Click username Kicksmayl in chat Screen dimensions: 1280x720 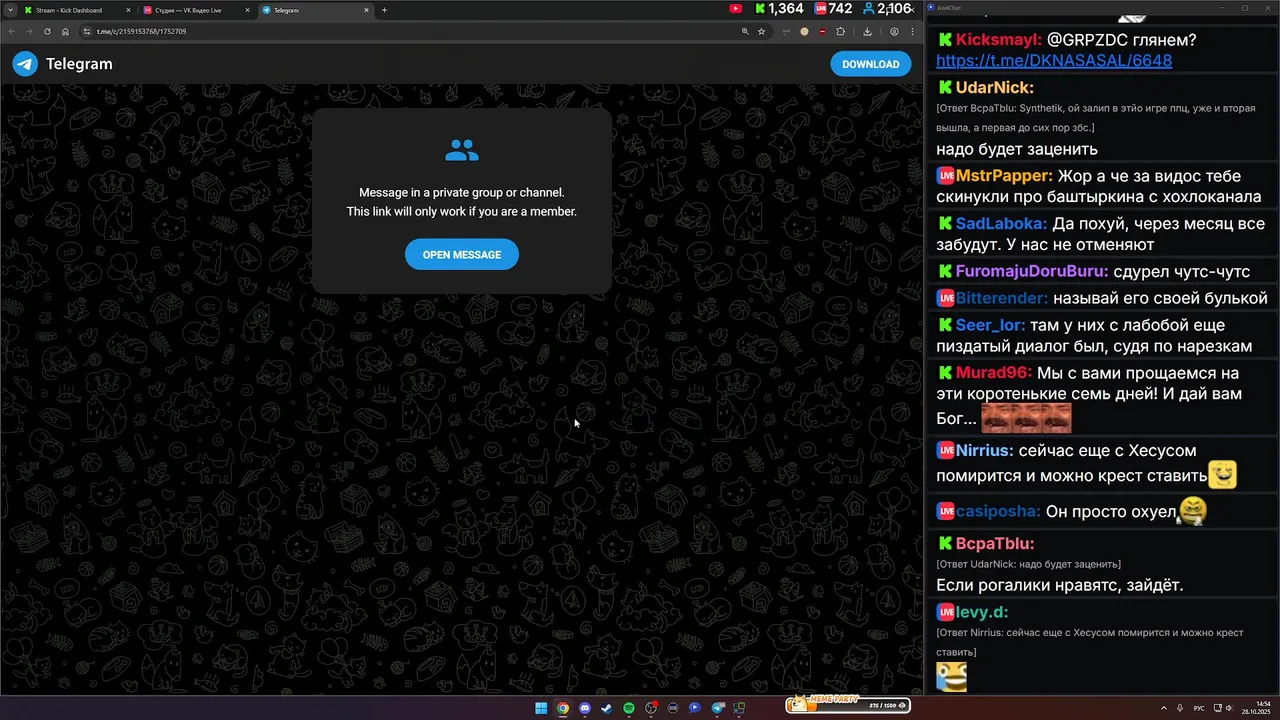point(998,40)
